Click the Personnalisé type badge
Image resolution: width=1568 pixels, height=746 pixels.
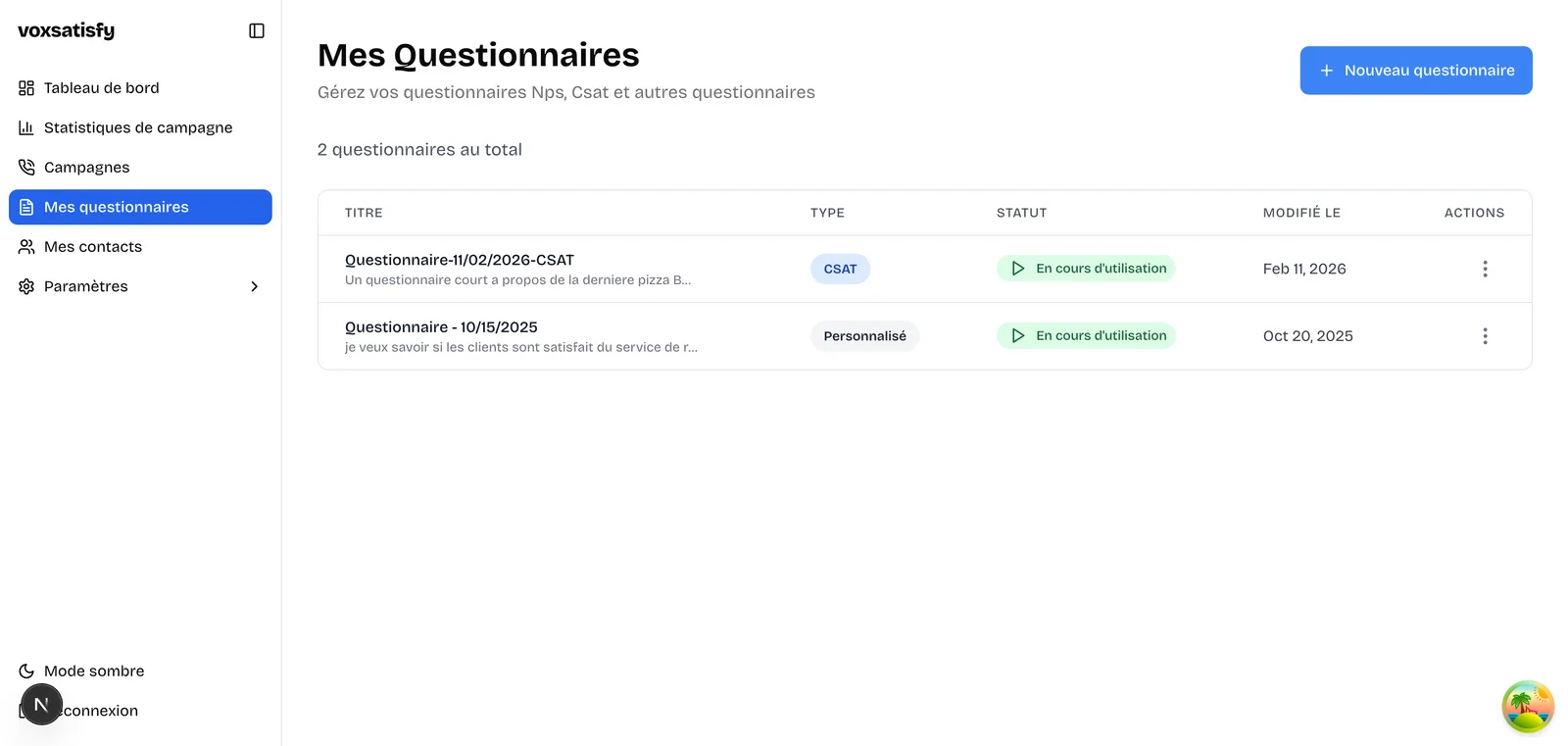click(x=864, y=336)
